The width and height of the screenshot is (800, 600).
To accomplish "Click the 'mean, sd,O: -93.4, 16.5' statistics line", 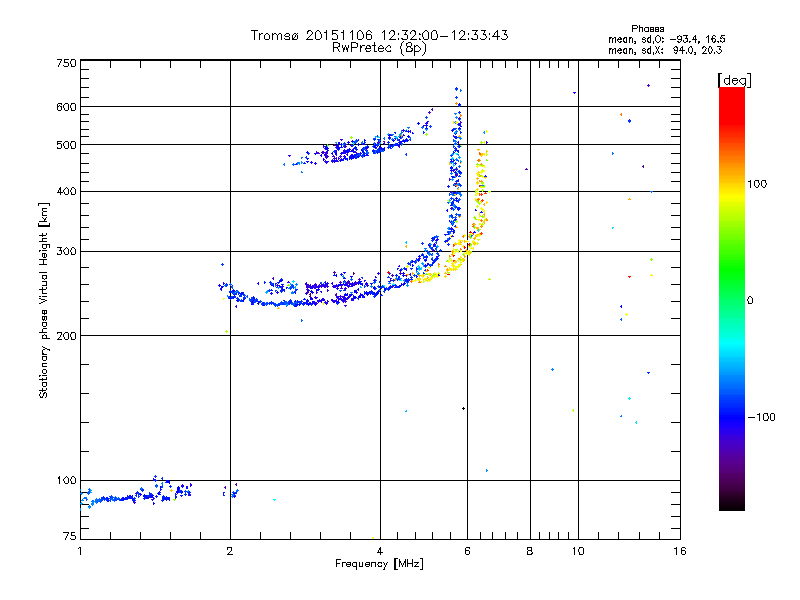I will click(666, 39).
